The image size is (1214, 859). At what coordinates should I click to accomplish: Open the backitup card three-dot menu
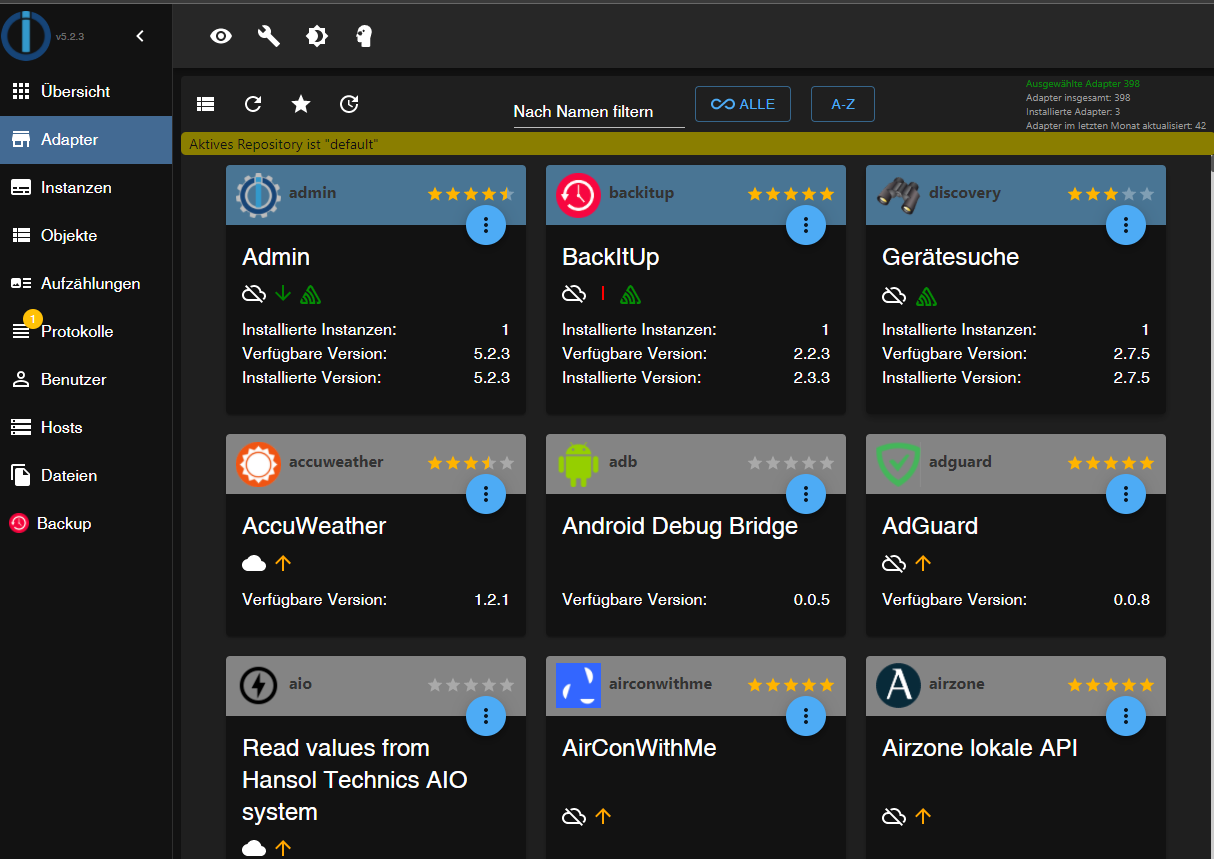(x=806, y=224)
